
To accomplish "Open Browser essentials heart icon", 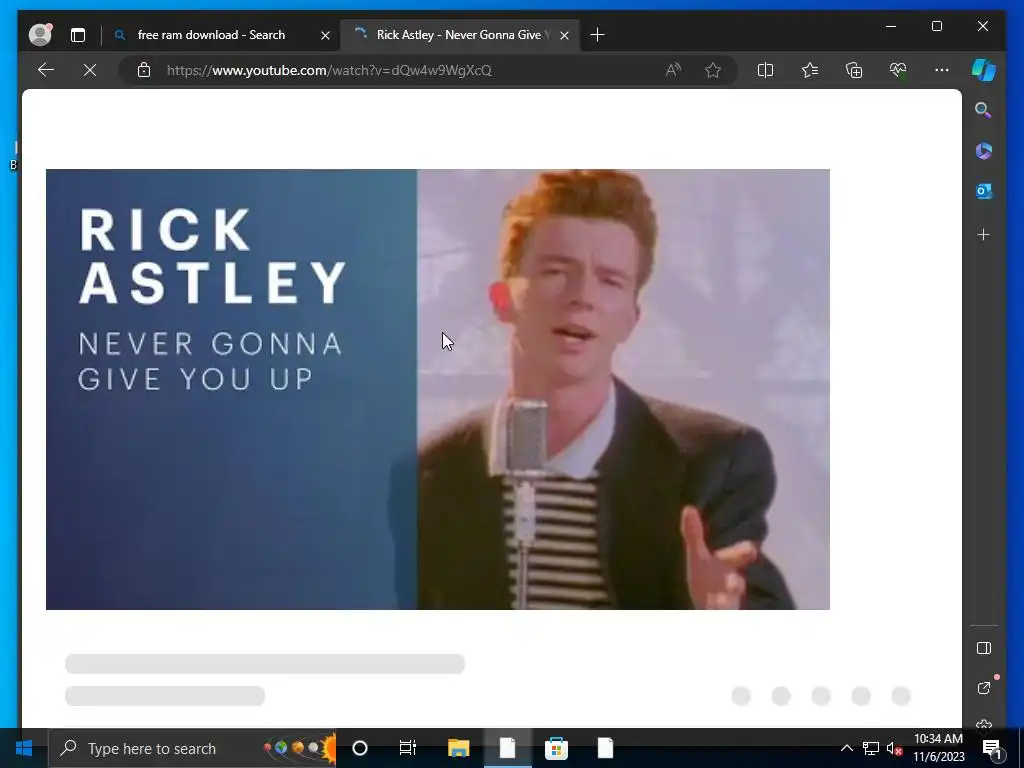I will [x=898, y=70].
